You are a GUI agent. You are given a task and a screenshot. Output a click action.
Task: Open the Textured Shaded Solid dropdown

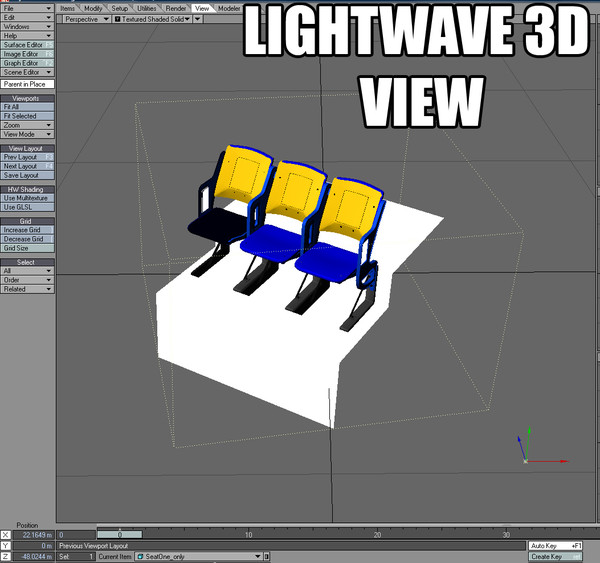[152, 19]
